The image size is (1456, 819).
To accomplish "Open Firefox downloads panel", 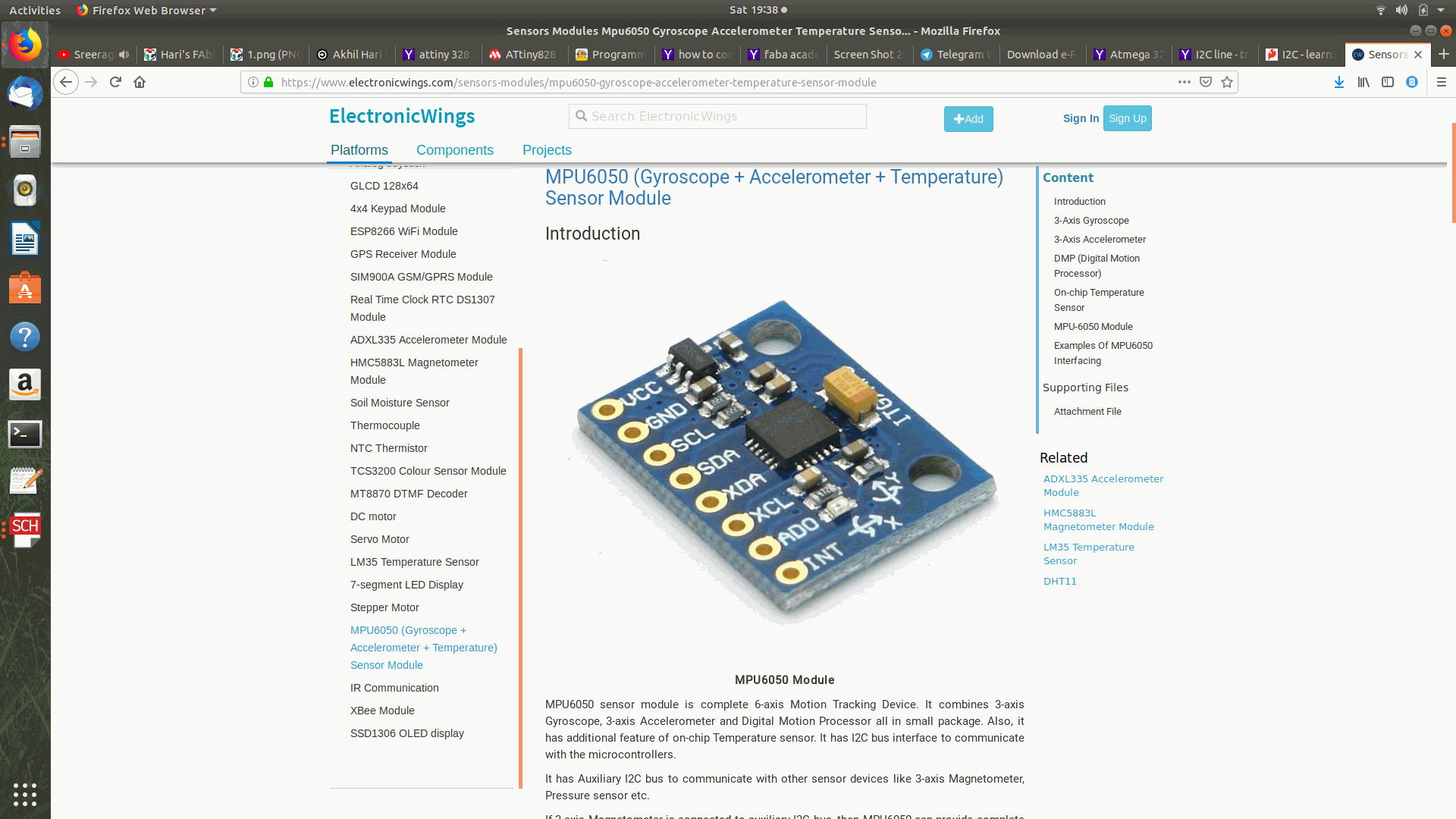I will coord(1339,82).
